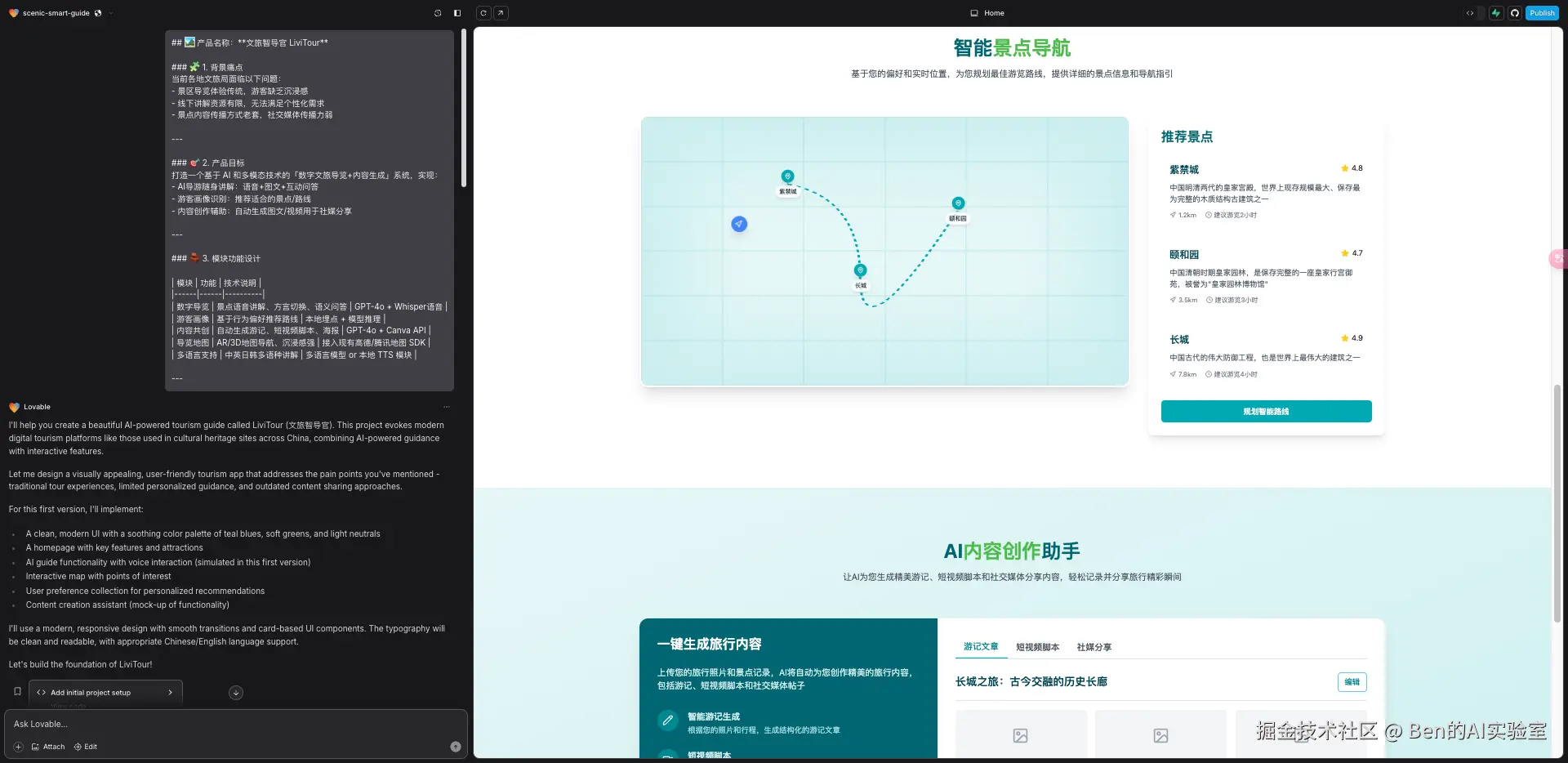Switch to the 游记文章 tab
1568x763 pixels.
click(x=981, y=647)
